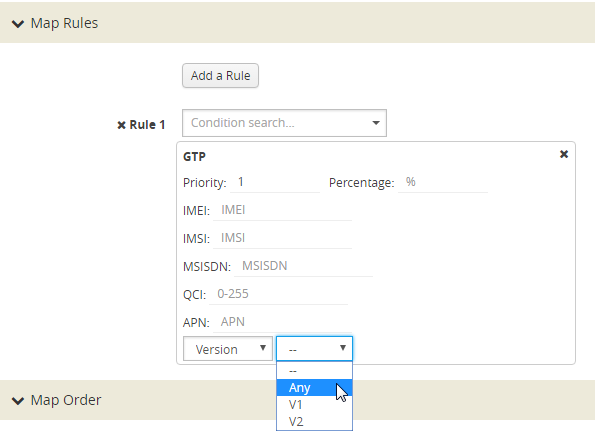Click the Priority input field
Image resolution: width=595 pixels, height=436 pixels.
click(x=275, y=183)
